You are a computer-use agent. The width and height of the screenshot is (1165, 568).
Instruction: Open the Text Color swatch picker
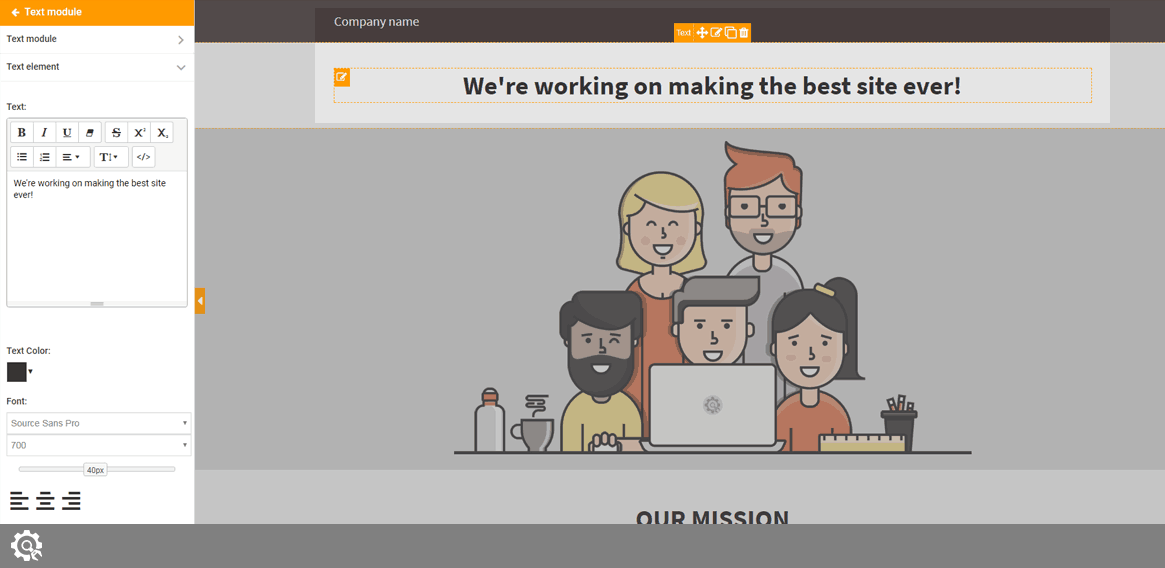click(x=18, y=372)
